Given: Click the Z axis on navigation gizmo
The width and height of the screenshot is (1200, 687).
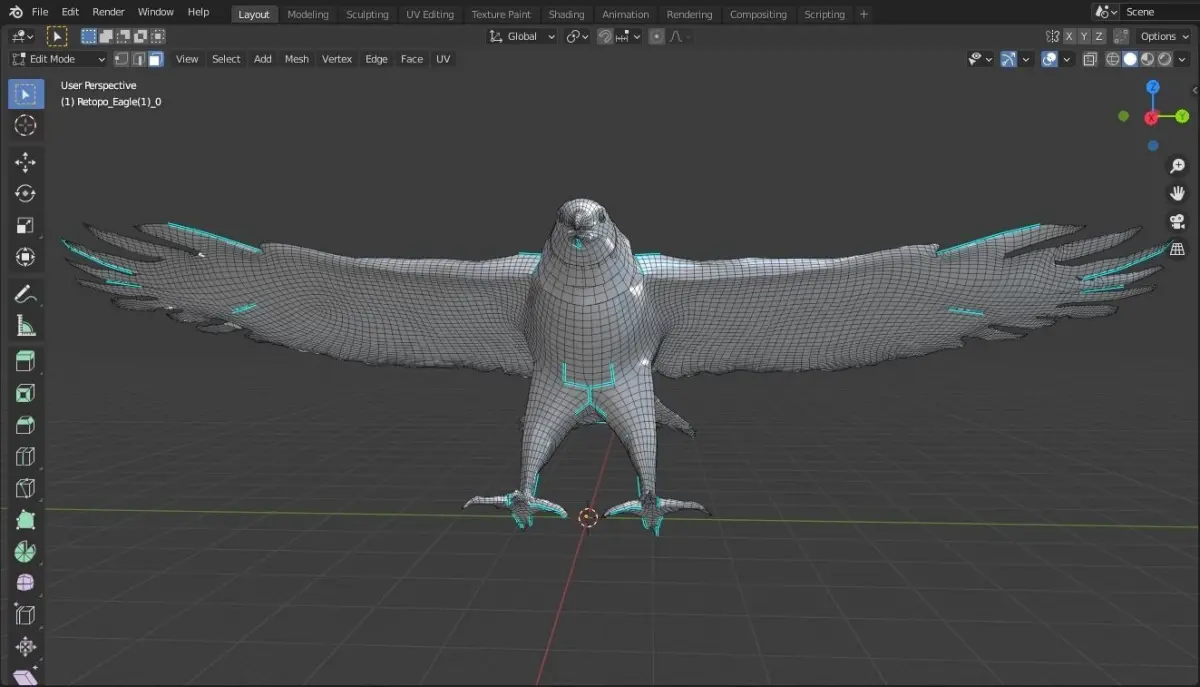Looking at the screenshot, I should click(1153, 87).
